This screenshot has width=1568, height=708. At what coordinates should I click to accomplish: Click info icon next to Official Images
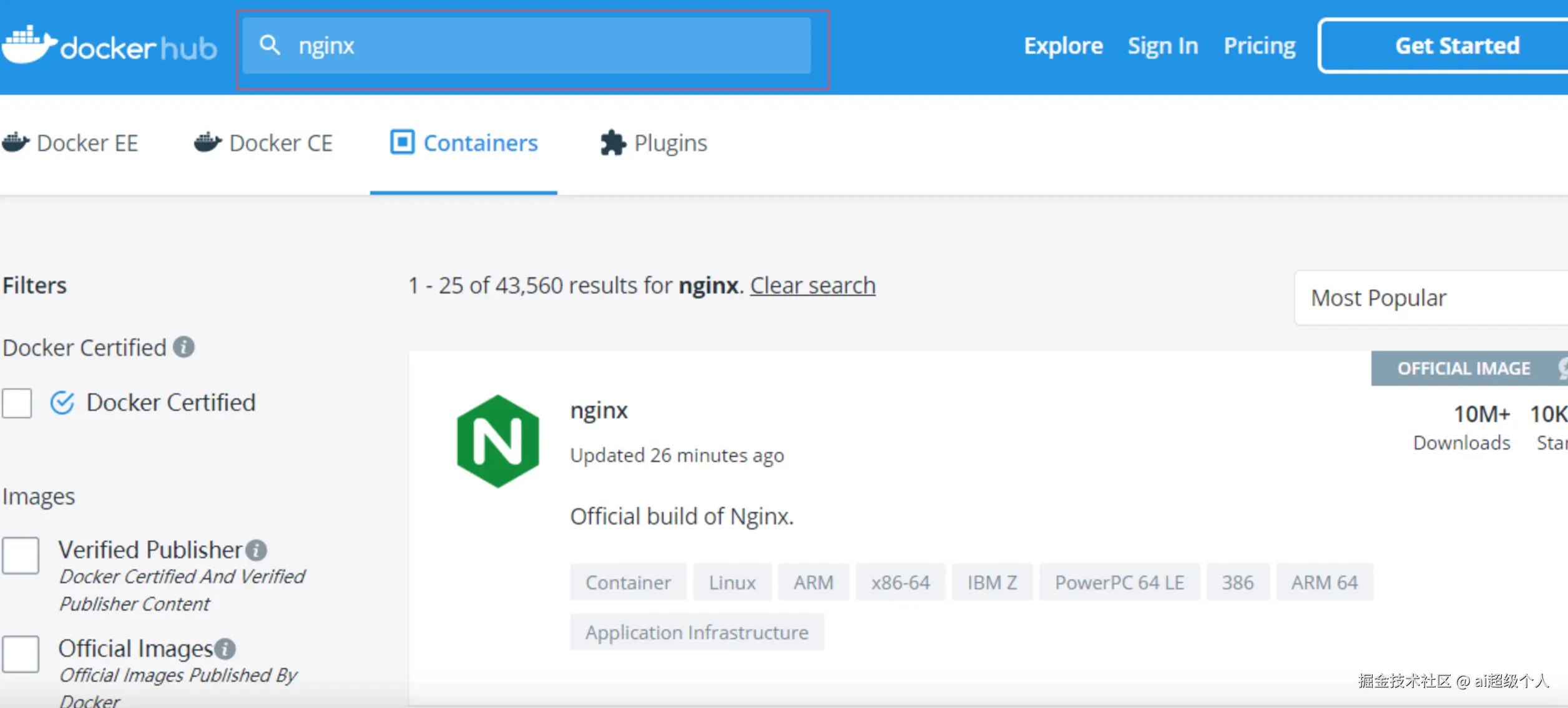[225, 649]
